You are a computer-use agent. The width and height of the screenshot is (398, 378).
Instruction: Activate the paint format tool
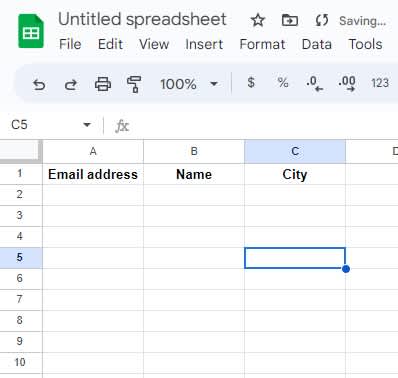click(134, 84)
